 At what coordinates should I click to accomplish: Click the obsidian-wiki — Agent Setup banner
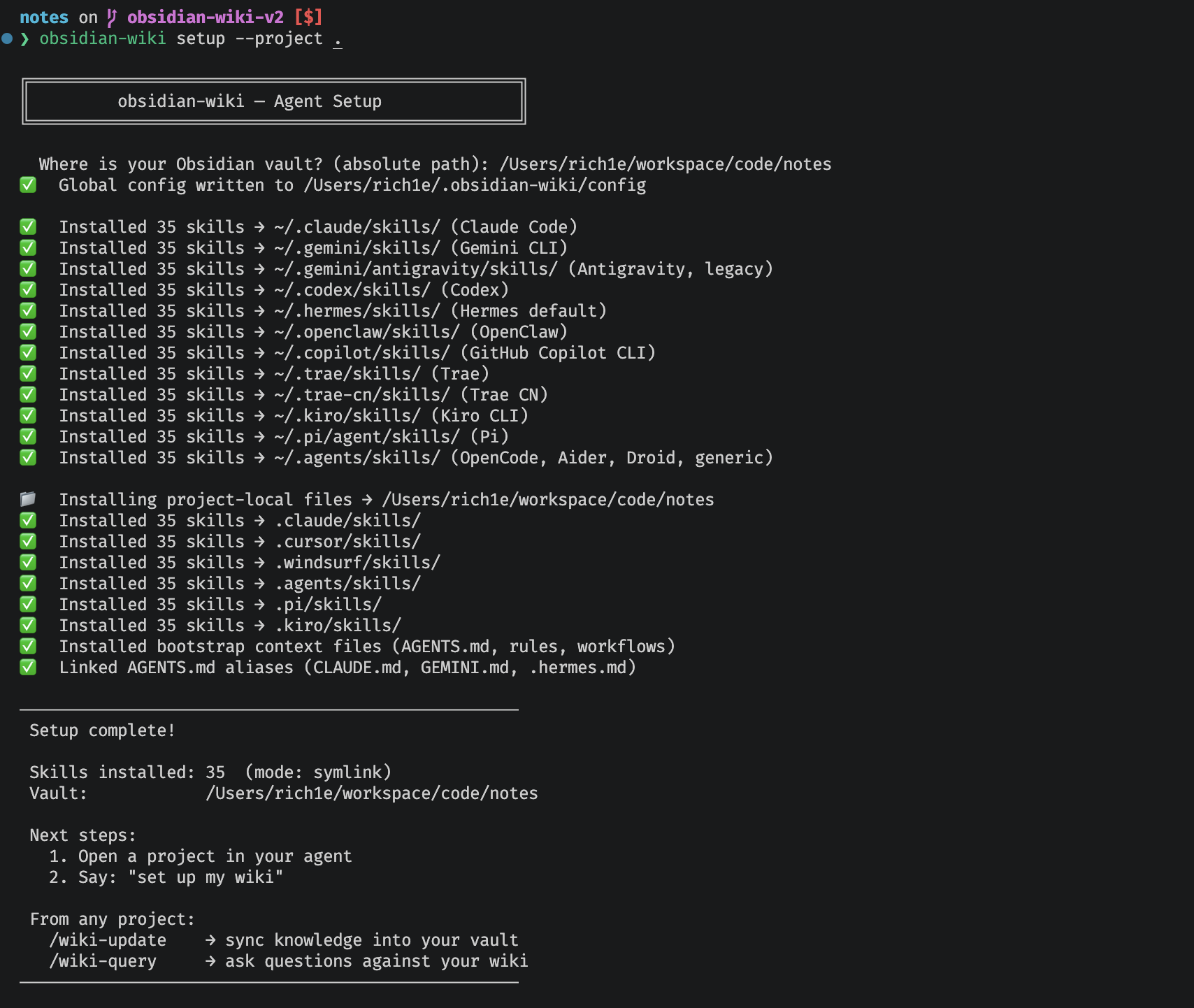tap(274, 101)
